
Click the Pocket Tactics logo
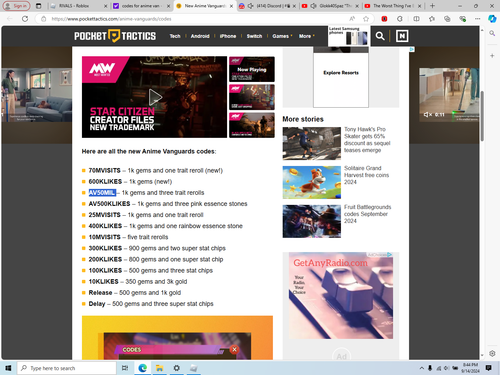(115, 36)
